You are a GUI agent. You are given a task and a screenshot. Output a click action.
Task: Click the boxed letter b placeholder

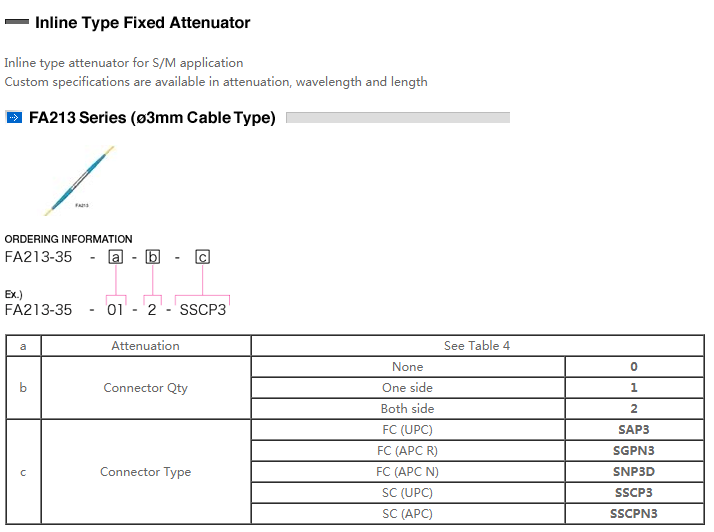[153, 258]
